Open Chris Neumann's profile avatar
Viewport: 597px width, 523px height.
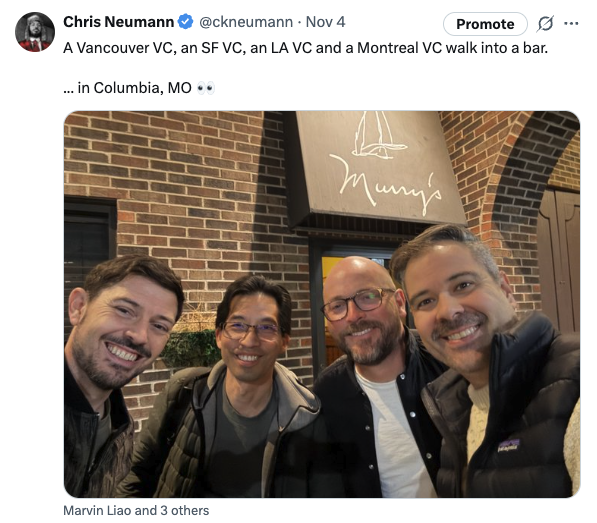tap(35, 32)
